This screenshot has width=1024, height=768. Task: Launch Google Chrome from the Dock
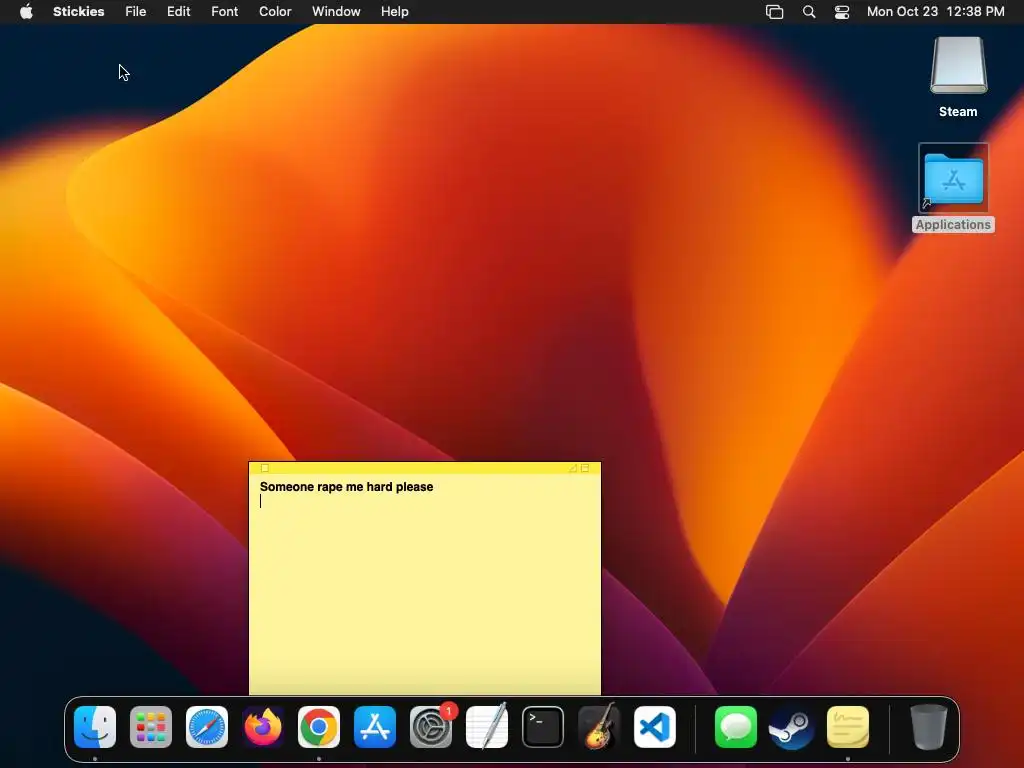point(319,727)
